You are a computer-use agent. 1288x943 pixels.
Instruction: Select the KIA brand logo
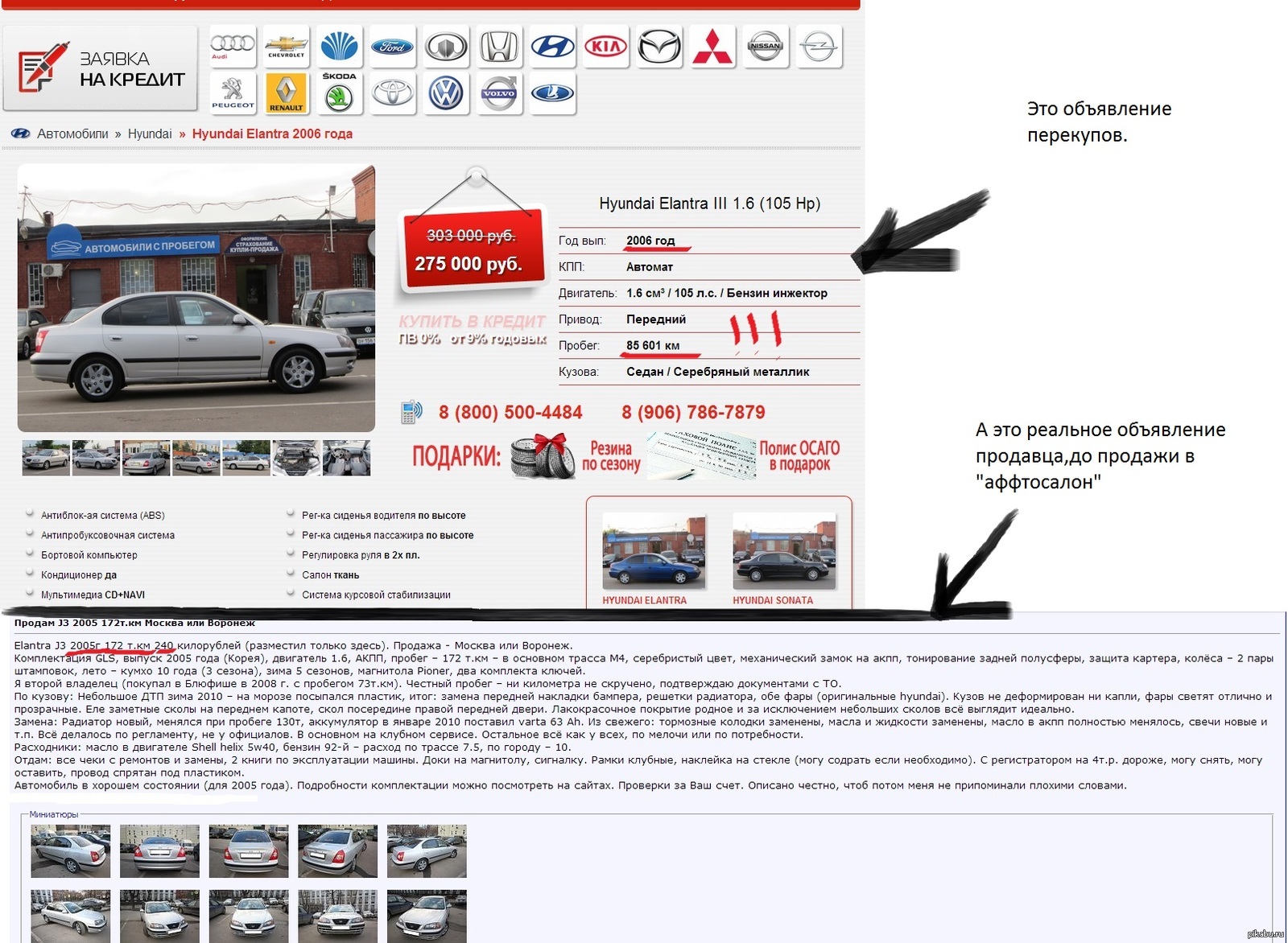click(605, 47)
